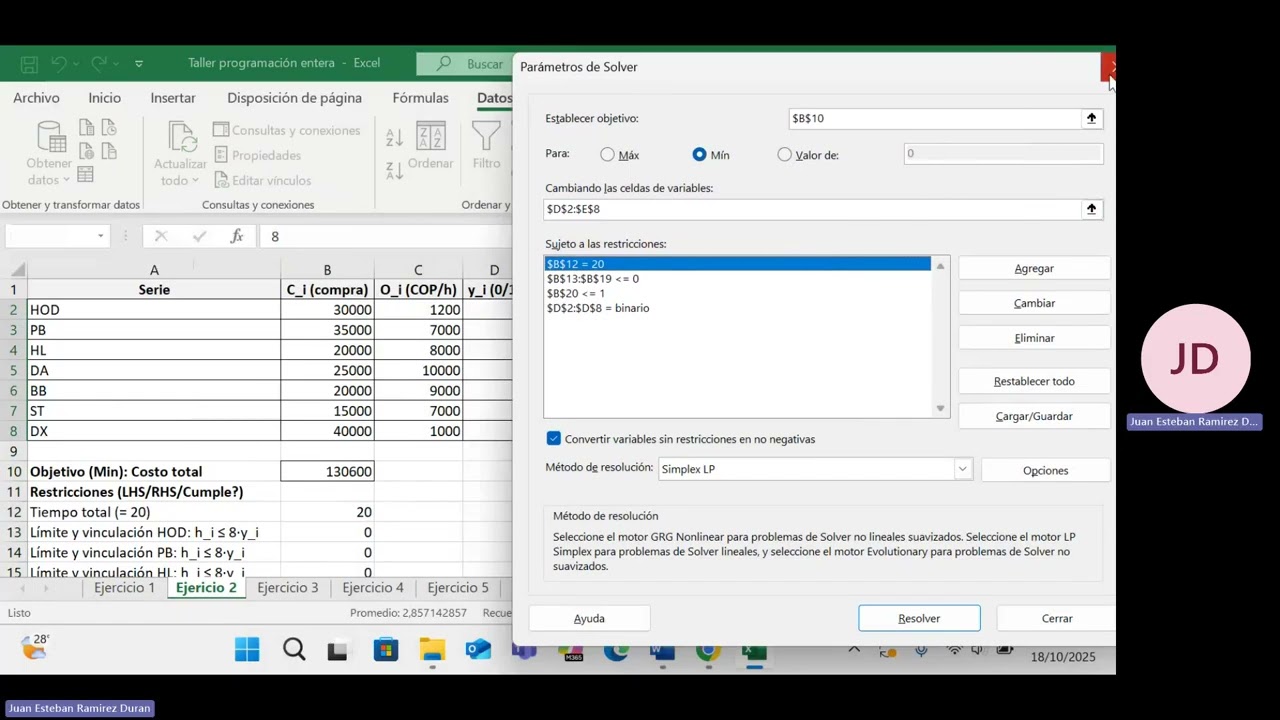Open the Insertar ribbon tab
Image resolution: width=1280 pixels, height=720 pixels.
click(x=172, y=98)
